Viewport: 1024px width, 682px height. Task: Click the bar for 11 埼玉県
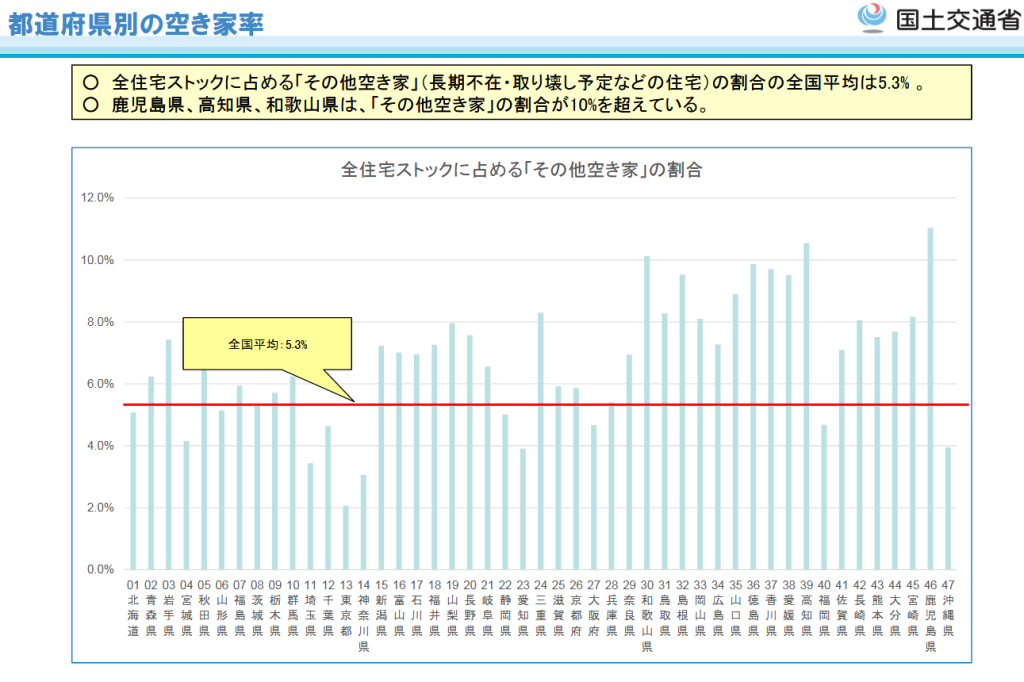pos(310,517)
